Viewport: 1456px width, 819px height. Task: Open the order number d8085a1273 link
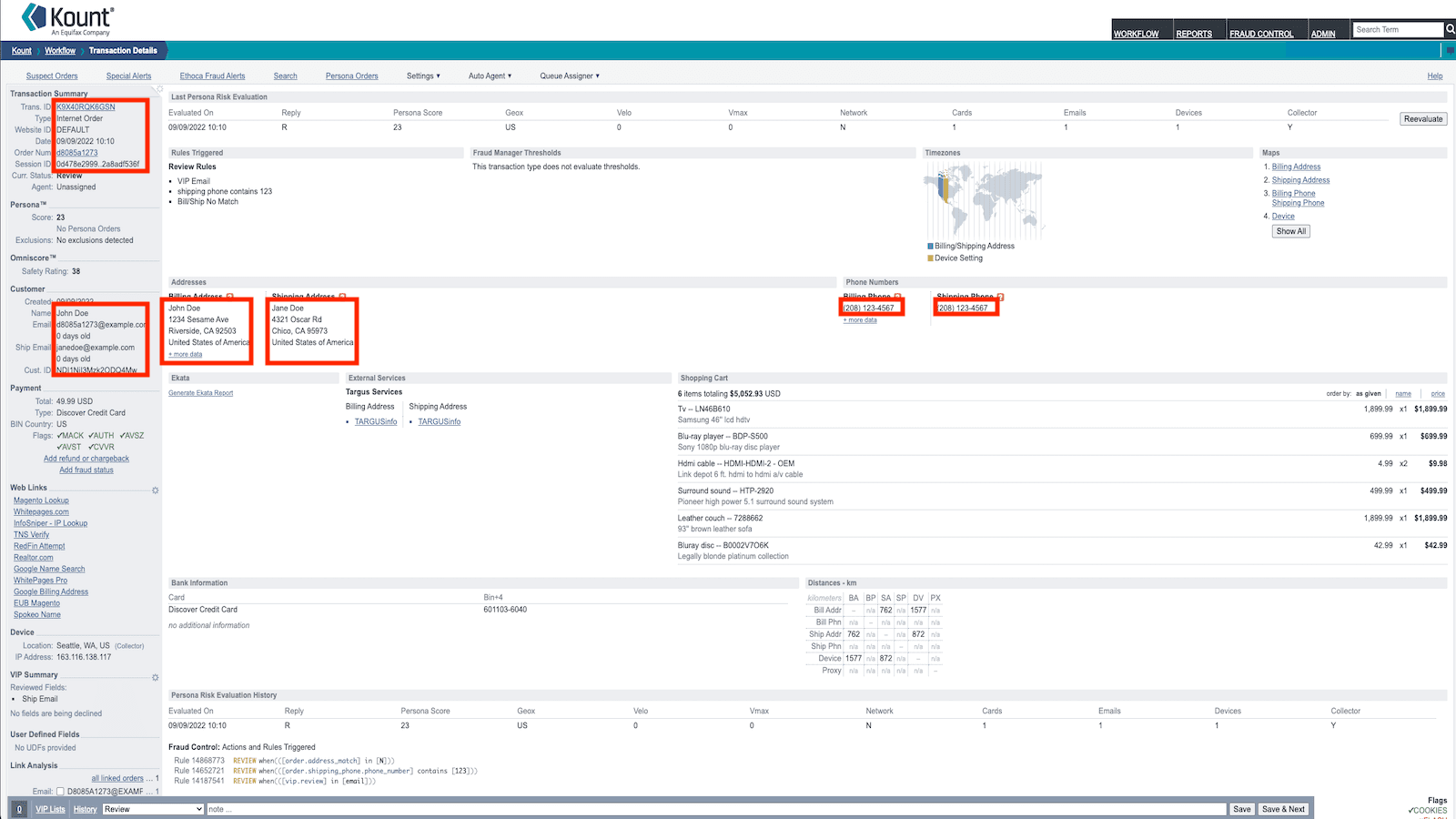(77, 152)
